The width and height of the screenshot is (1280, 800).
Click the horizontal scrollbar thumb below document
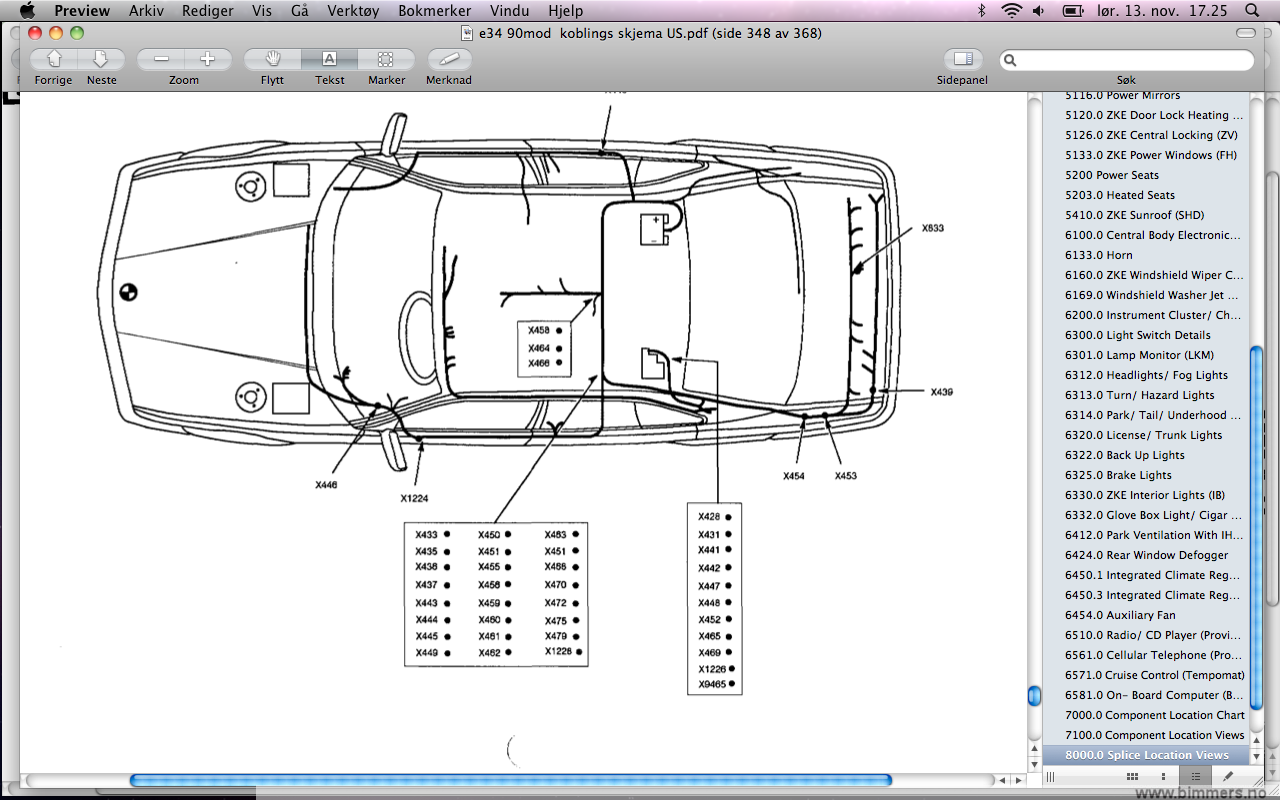click(510, 780)
